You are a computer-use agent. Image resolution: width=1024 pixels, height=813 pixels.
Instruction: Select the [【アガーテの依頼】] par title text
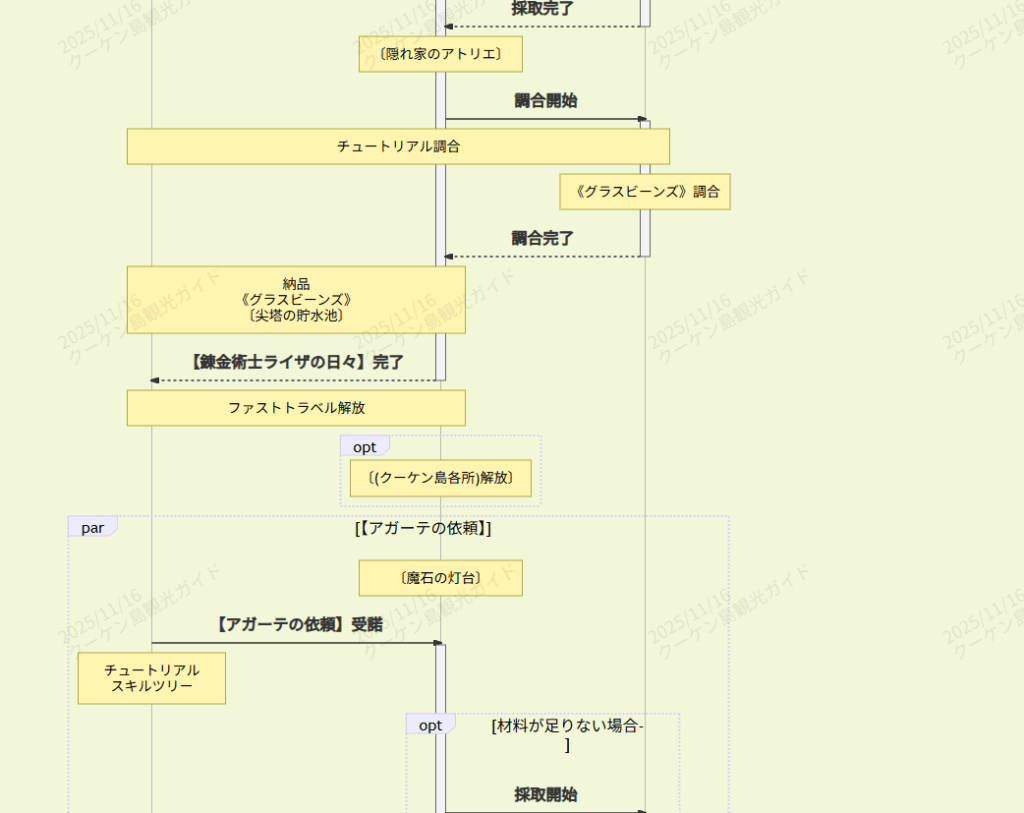click(423, 528)
